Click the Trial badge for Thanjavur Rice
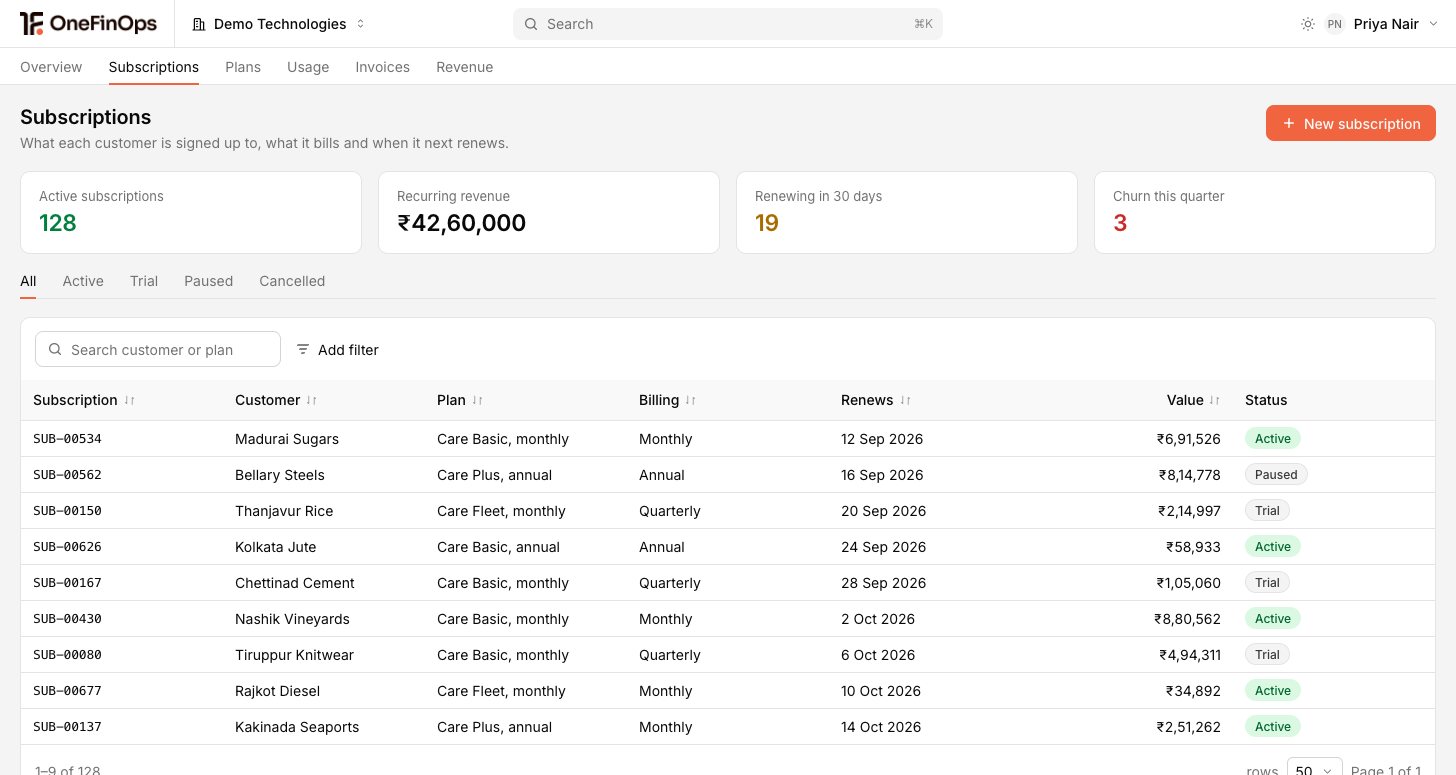1456x775 pixels. pyautogui.click(x=1267, y=511)
